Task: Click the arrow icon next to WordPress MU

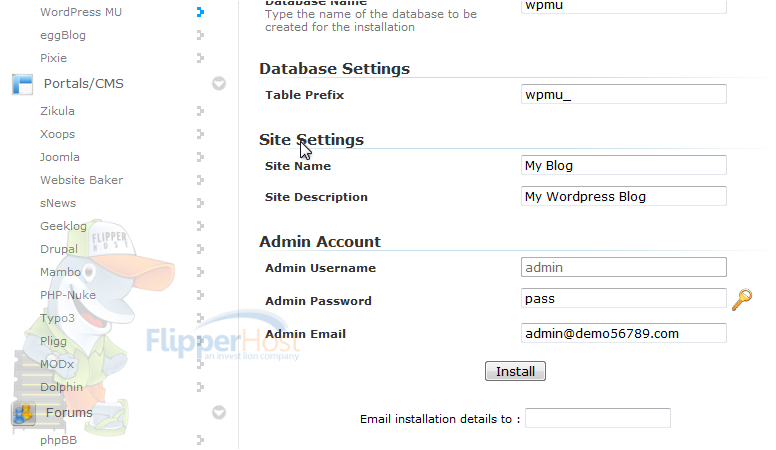Action: (x=200, y=12)
